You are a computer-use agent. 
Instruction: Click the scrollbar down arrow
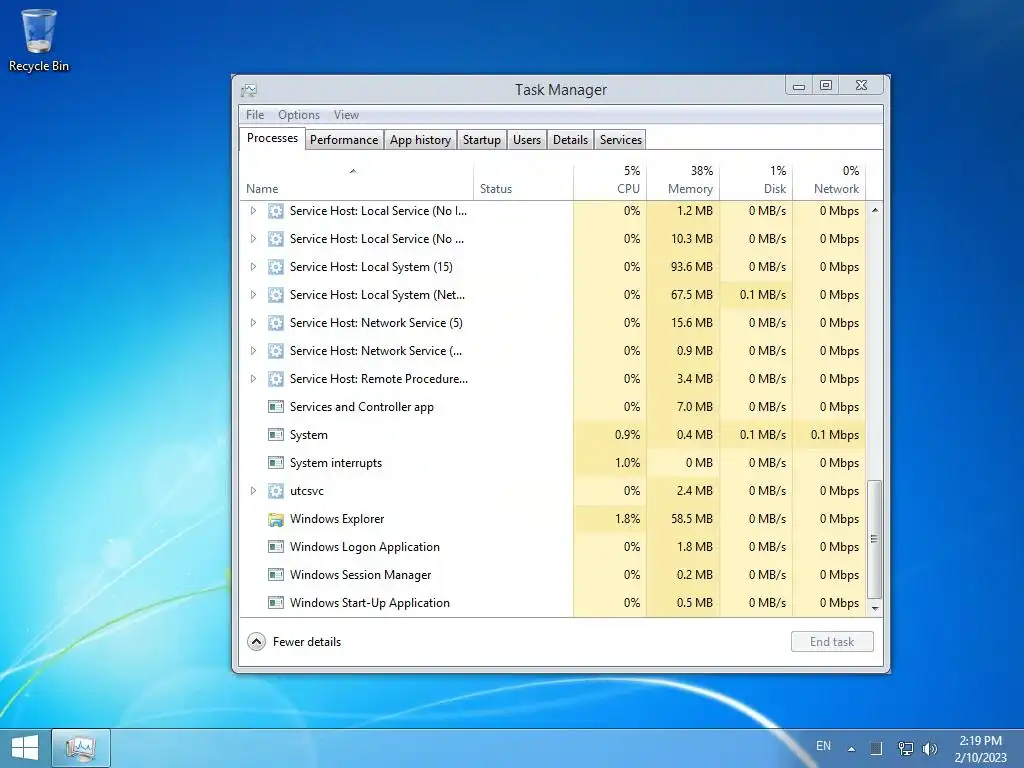pyautogui.click(x=874, y=609)
